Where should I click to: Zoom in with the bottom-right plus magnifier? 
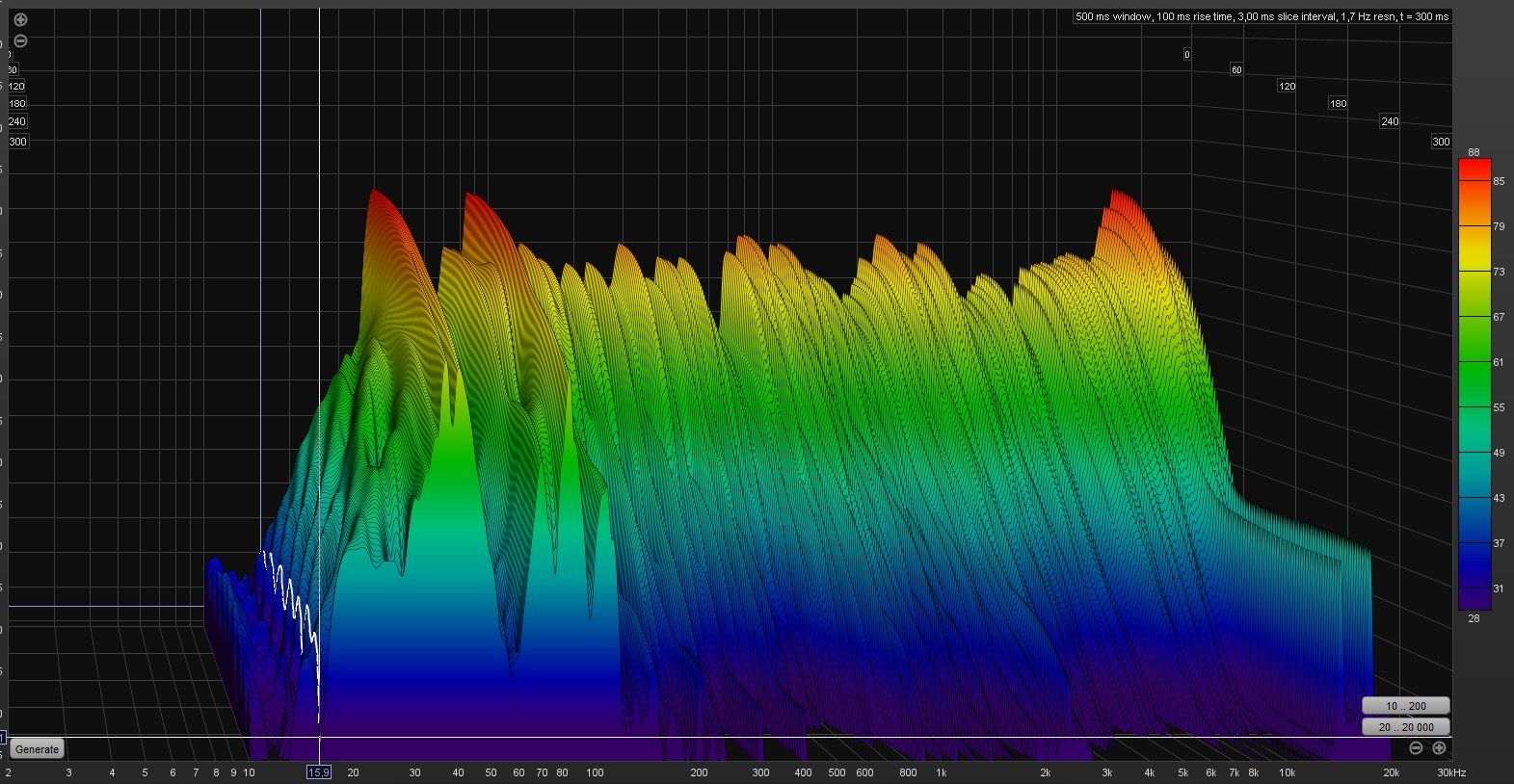coord(1439,748)
